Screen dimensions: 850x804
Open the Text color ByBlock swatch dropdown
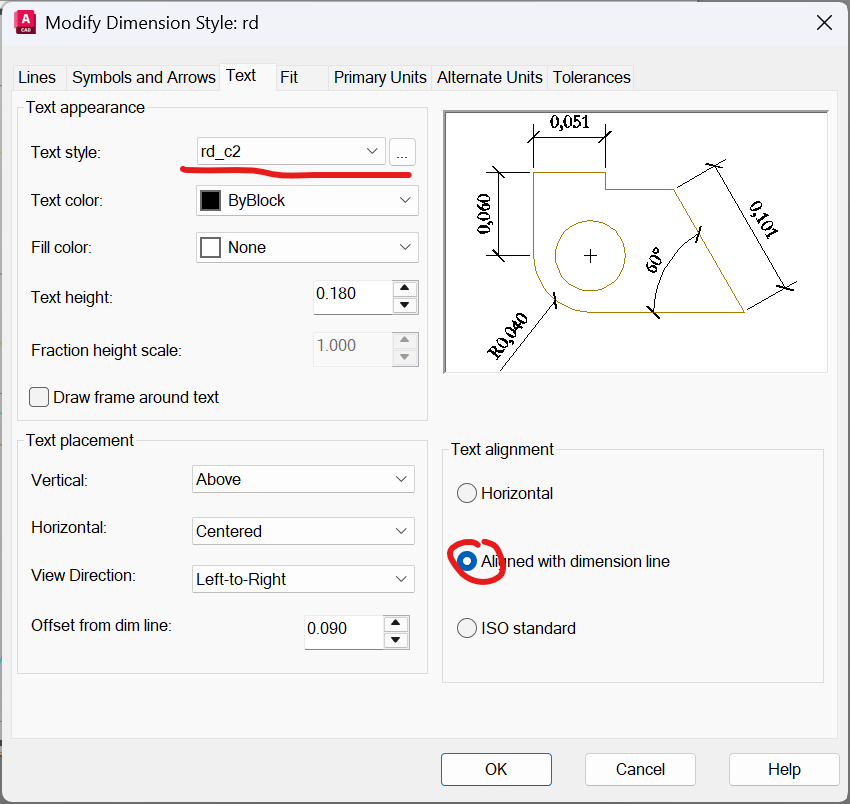coord(307,200)
